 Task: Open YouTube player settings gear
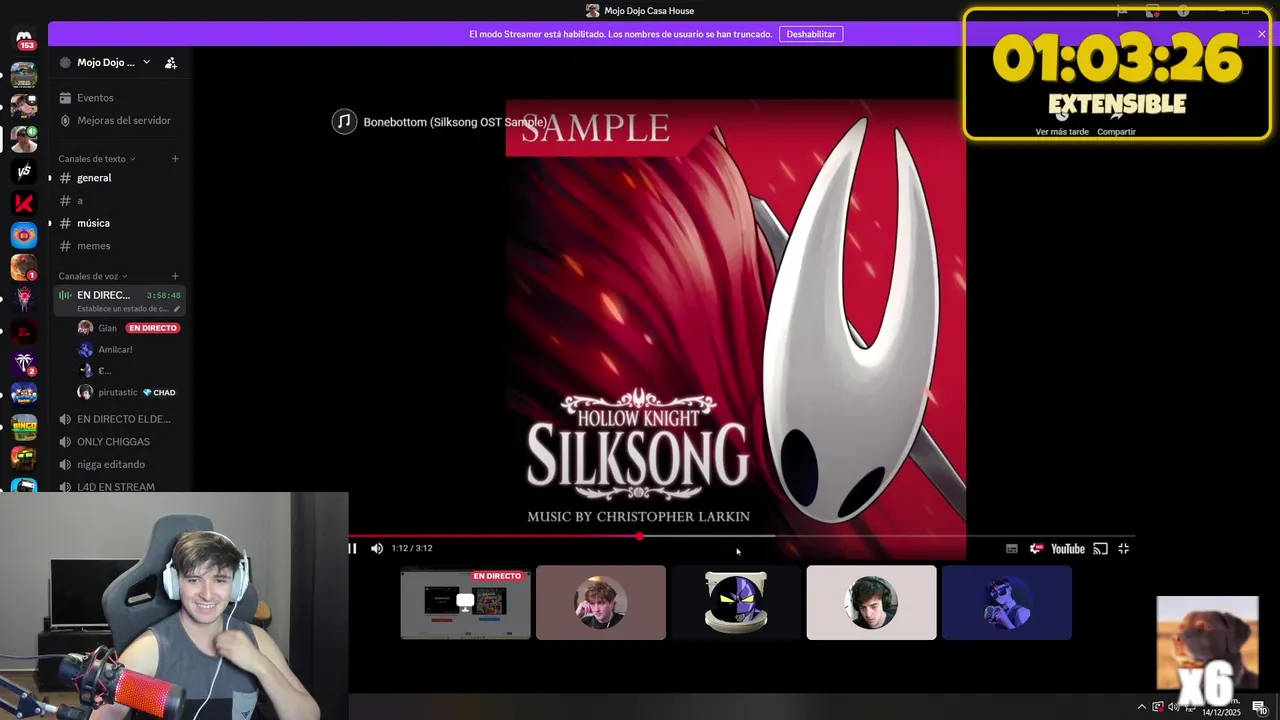1035,548
